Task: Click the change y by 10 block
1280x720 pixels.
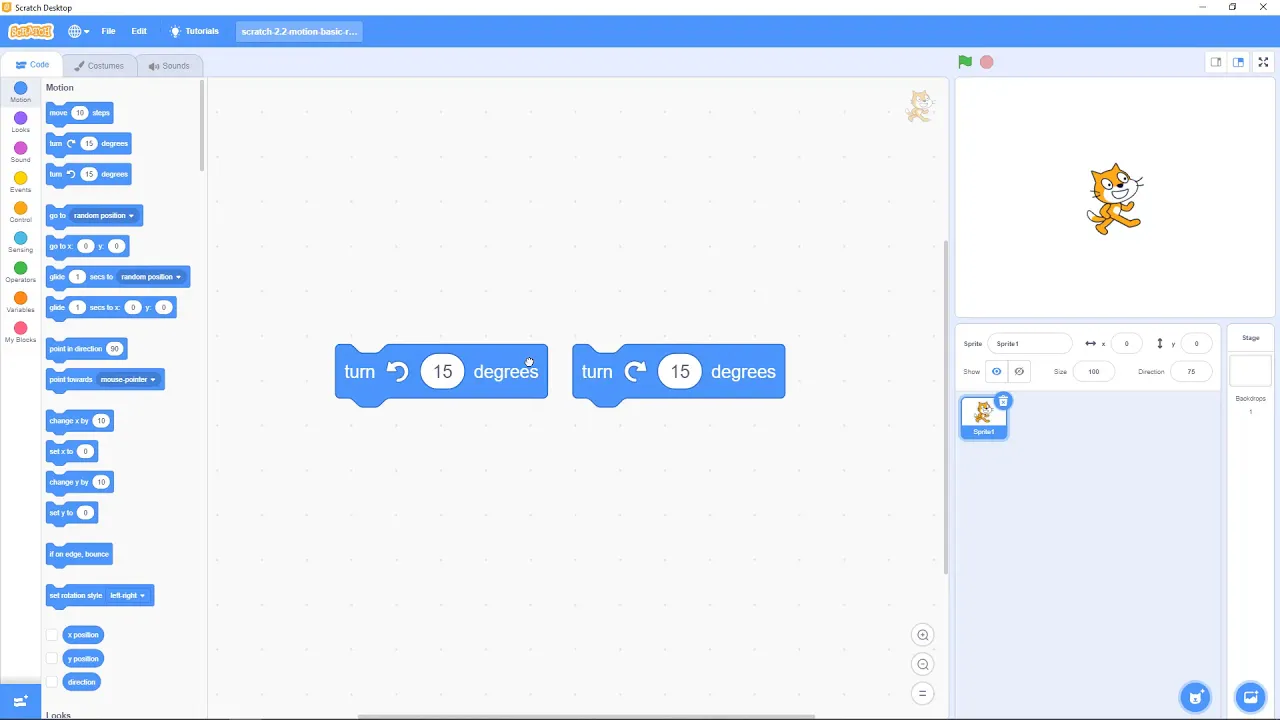Action: pos(80,483)
